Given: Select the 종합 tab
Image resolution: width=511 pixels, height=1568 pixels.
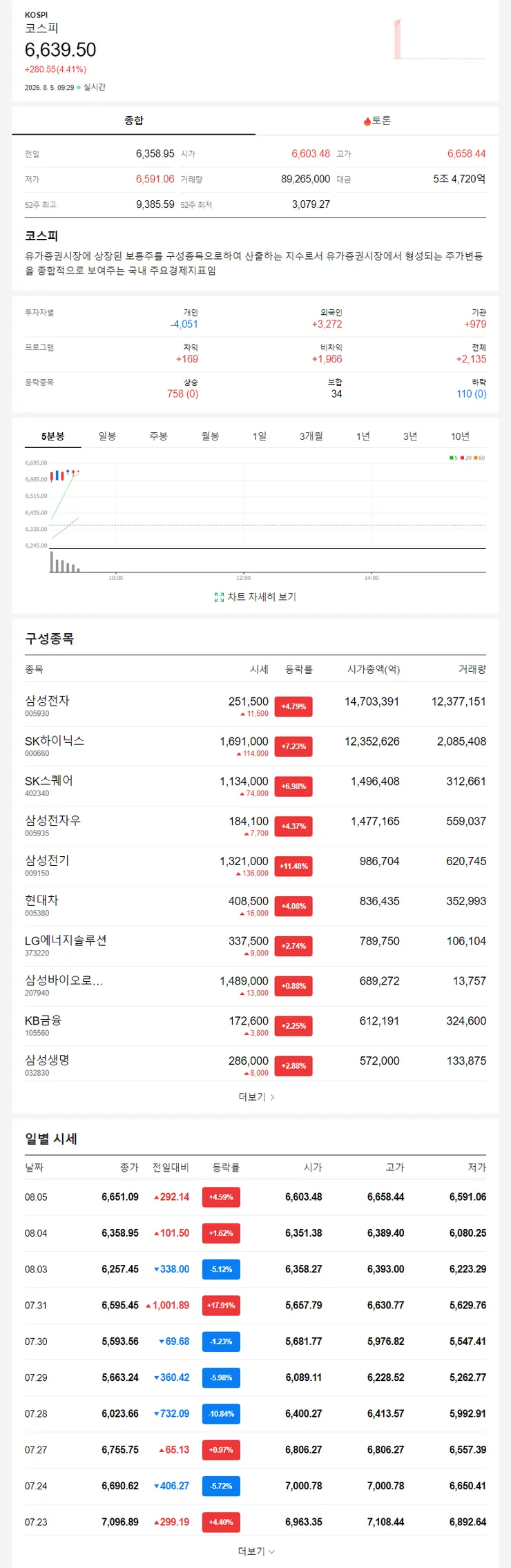Looking at the screenshot, I should click(x=134, y=121).
